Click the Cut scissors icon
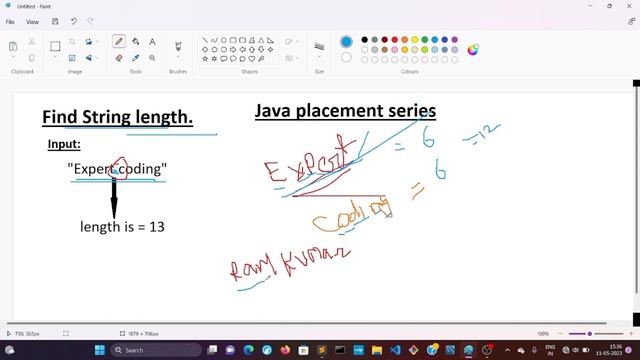 [x=31, y=42]
